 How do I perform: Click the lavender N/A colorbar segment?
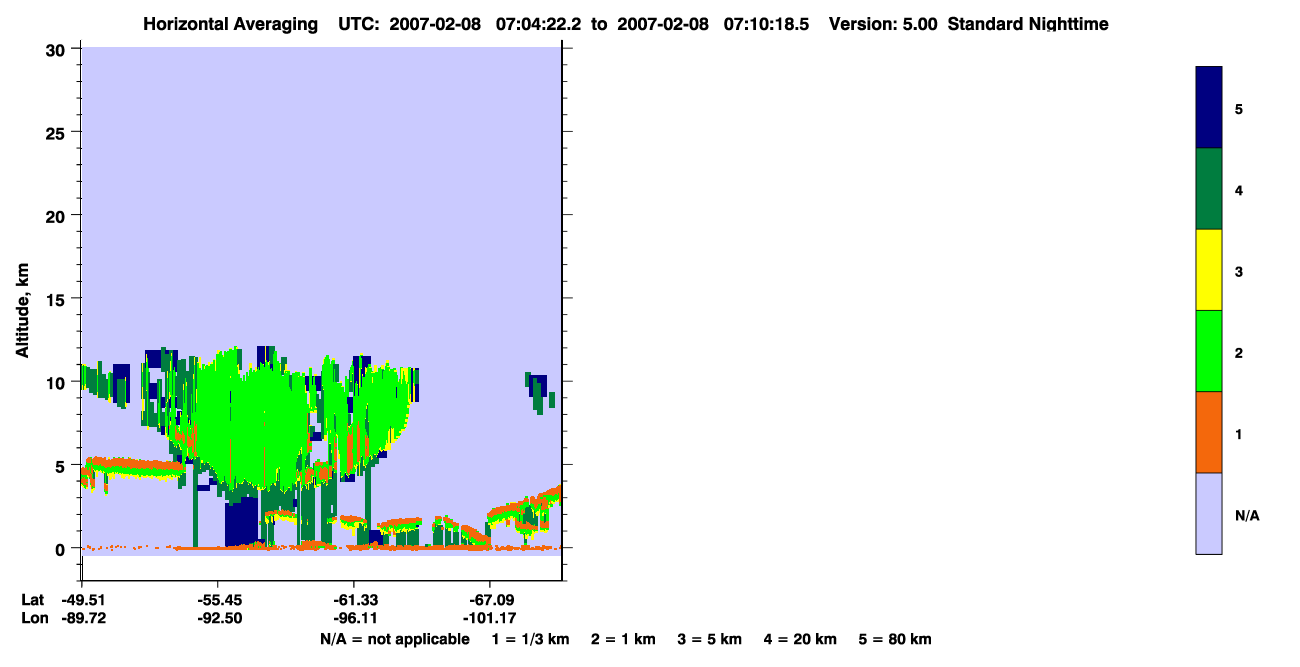[x=1209, y=513]
